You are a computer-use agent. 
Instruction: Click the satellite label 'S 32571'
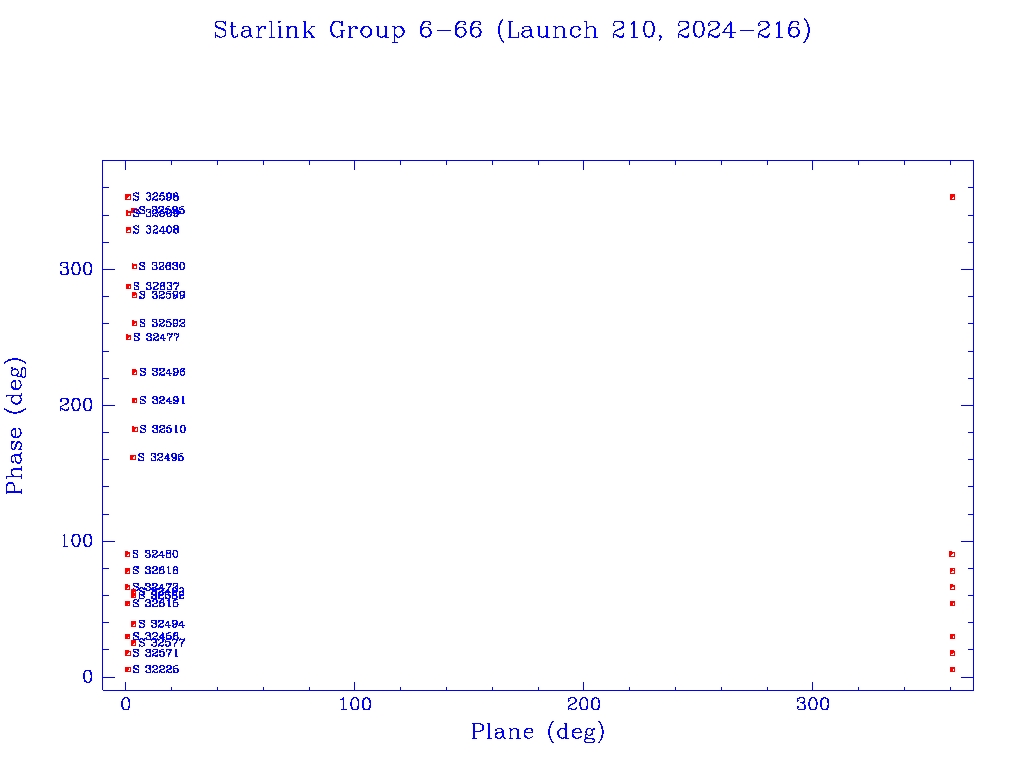[x=155, y=653]
